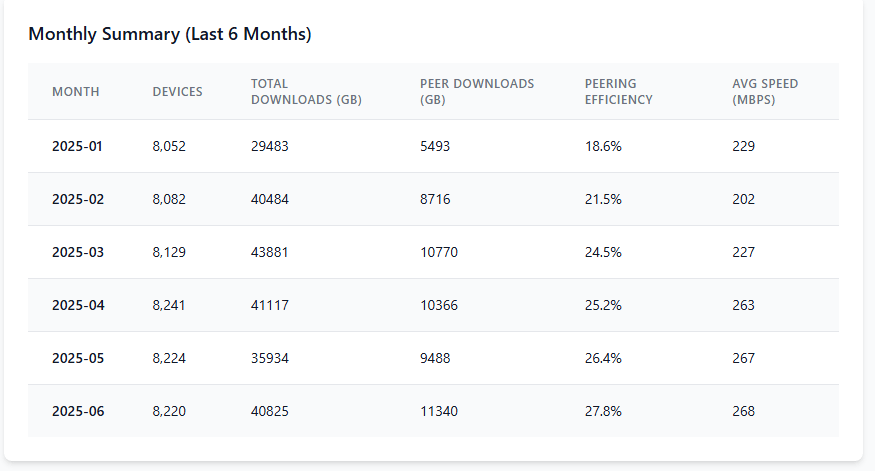Click the Monthly Summary (Last 6 Months) title

coord(170,34)
